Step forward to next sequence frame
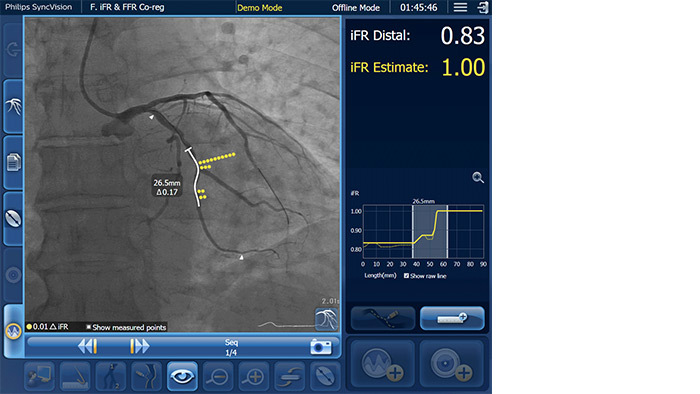Image resolution: width=700 pixels, height=394 pixels. (139, 346)
